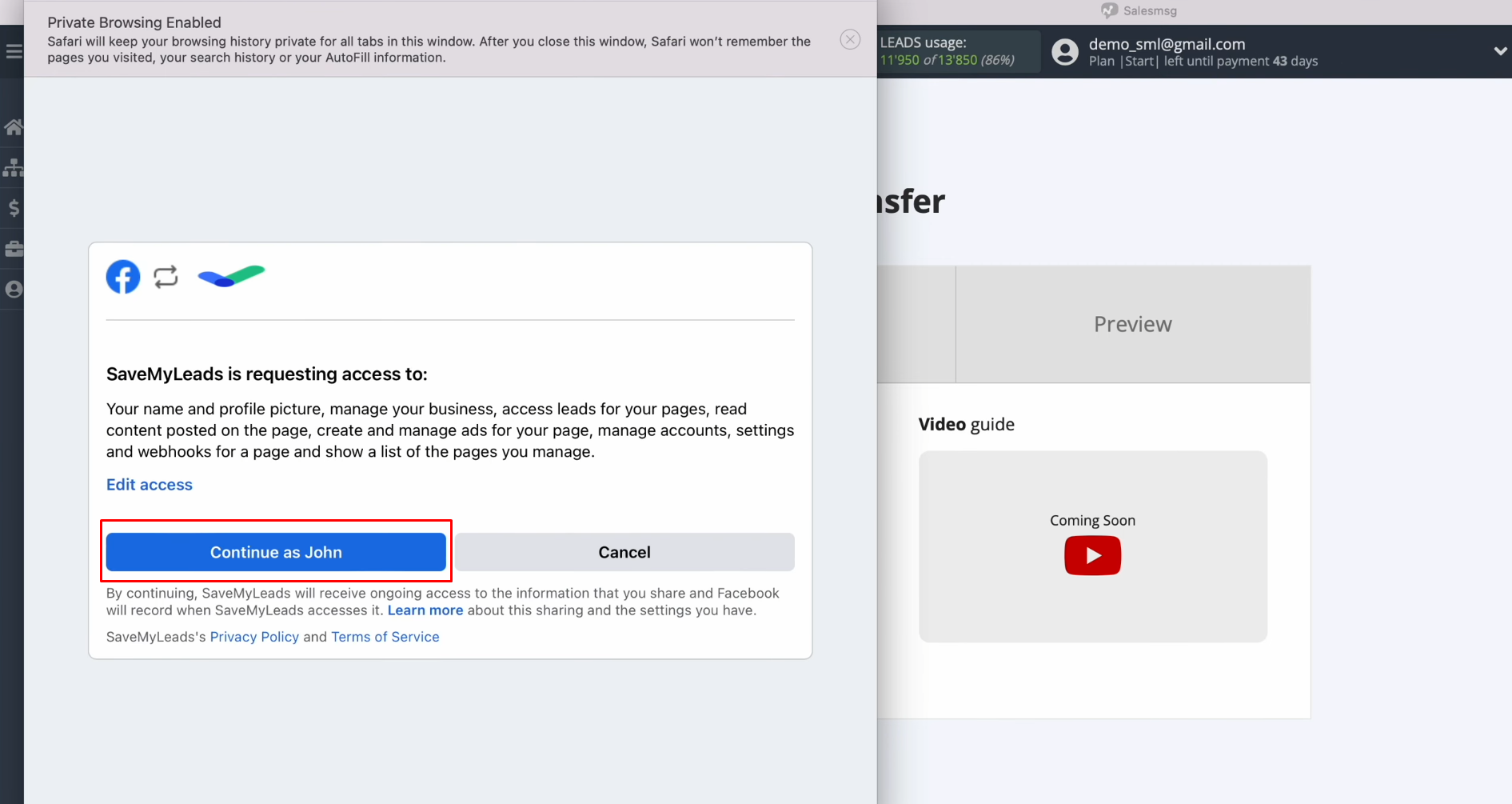Click the account avatar icon in header

click(1064, 52)
